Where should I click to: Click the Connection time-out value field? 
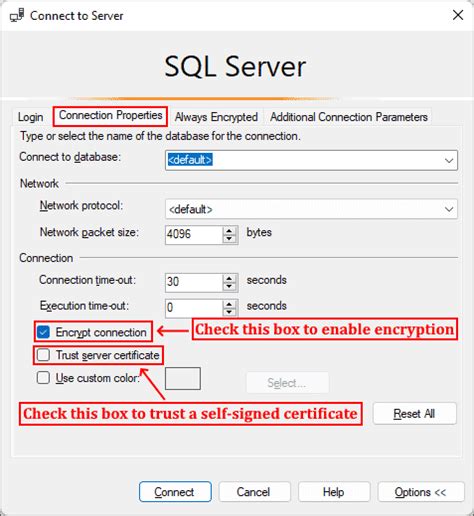[194, 282]
